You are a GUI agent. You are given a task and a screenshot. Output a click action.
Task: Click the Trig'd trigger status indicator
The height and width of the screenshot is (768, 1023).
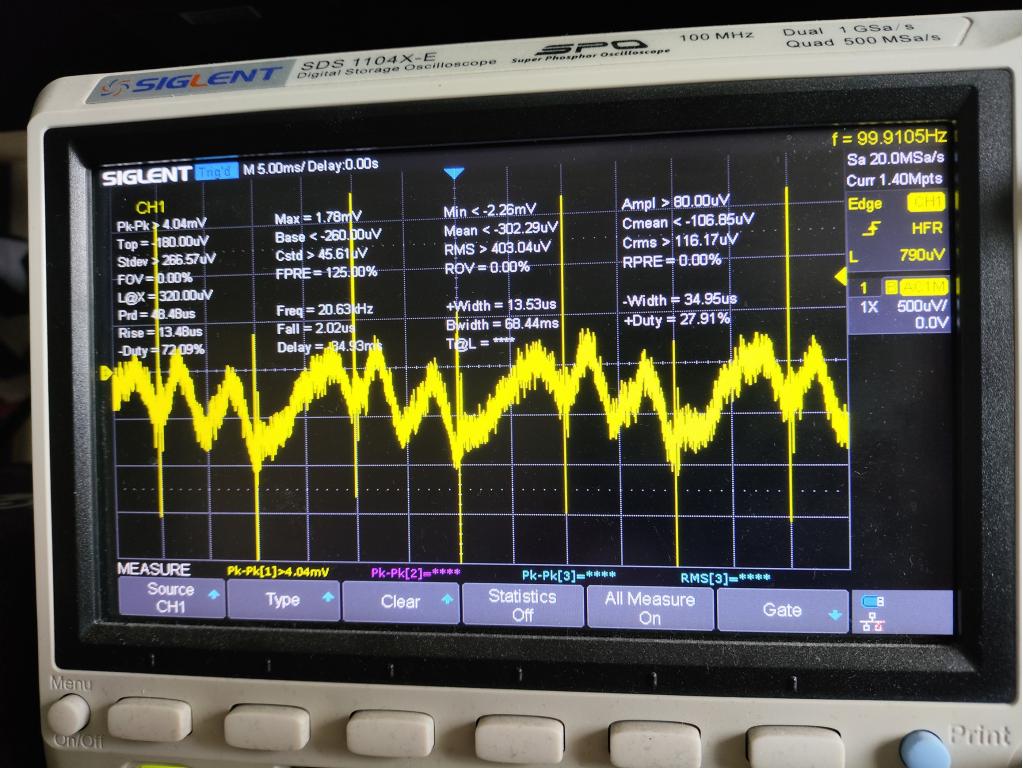(216, 171)
